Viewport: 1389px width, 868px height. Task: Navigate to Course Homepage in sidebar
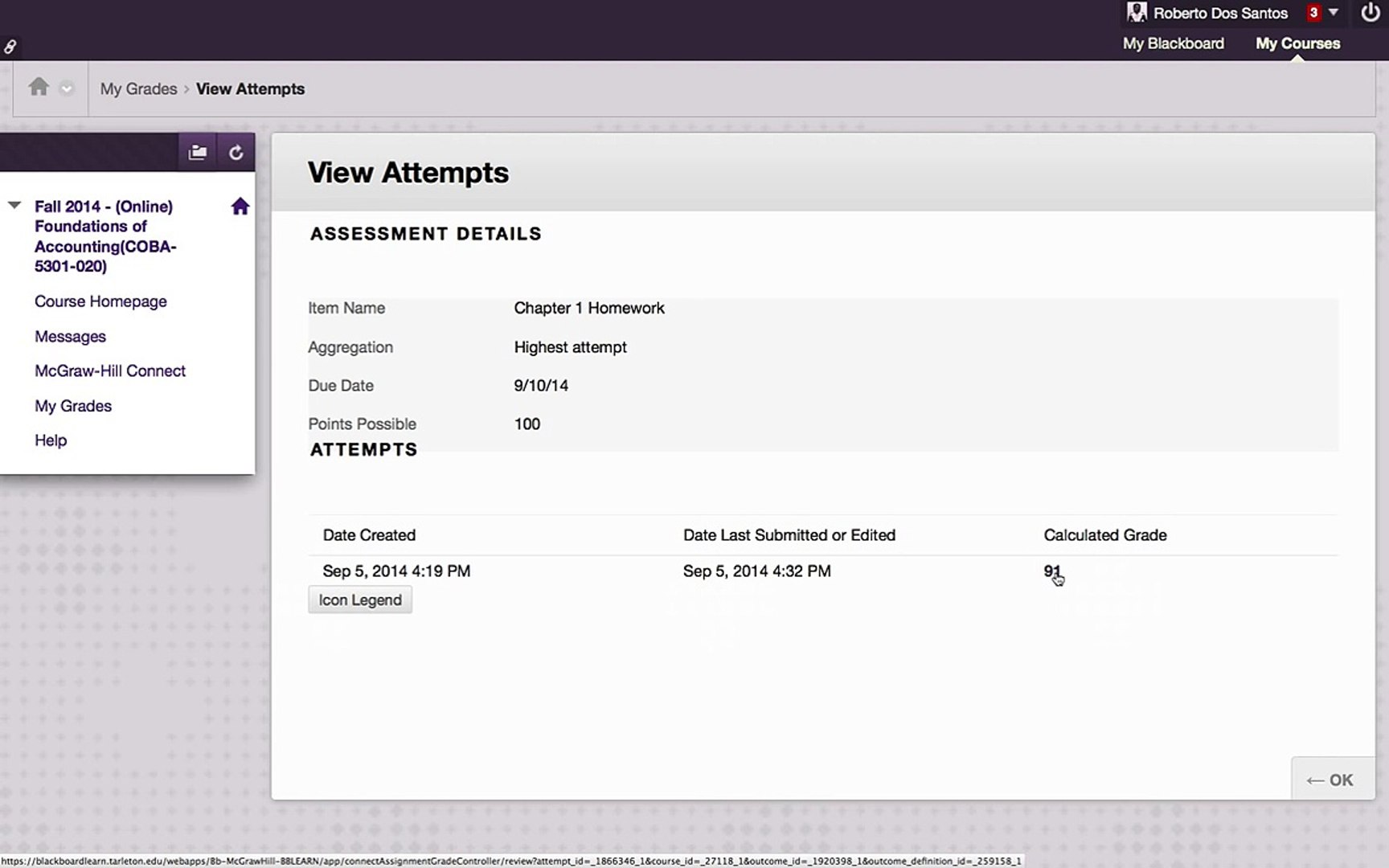[x=100, y=301]
